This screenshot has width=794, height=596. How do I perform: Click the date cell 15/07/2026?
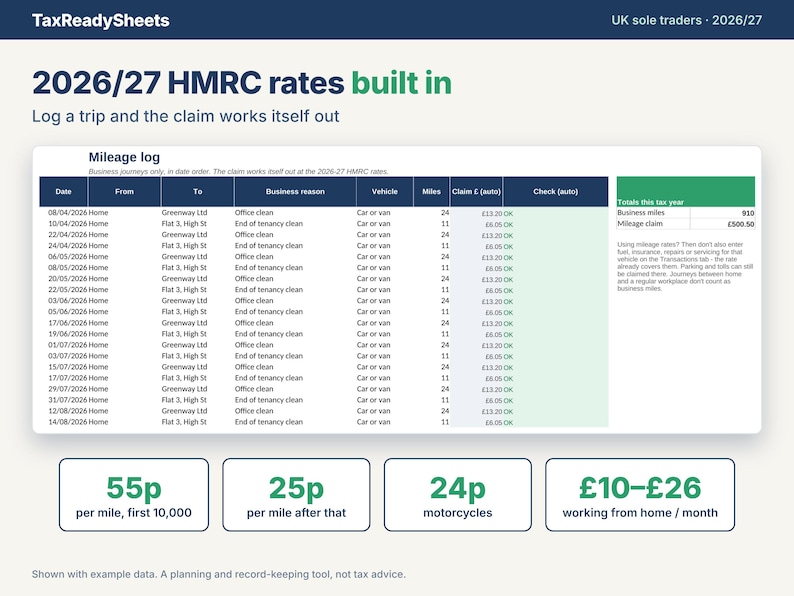67,367
